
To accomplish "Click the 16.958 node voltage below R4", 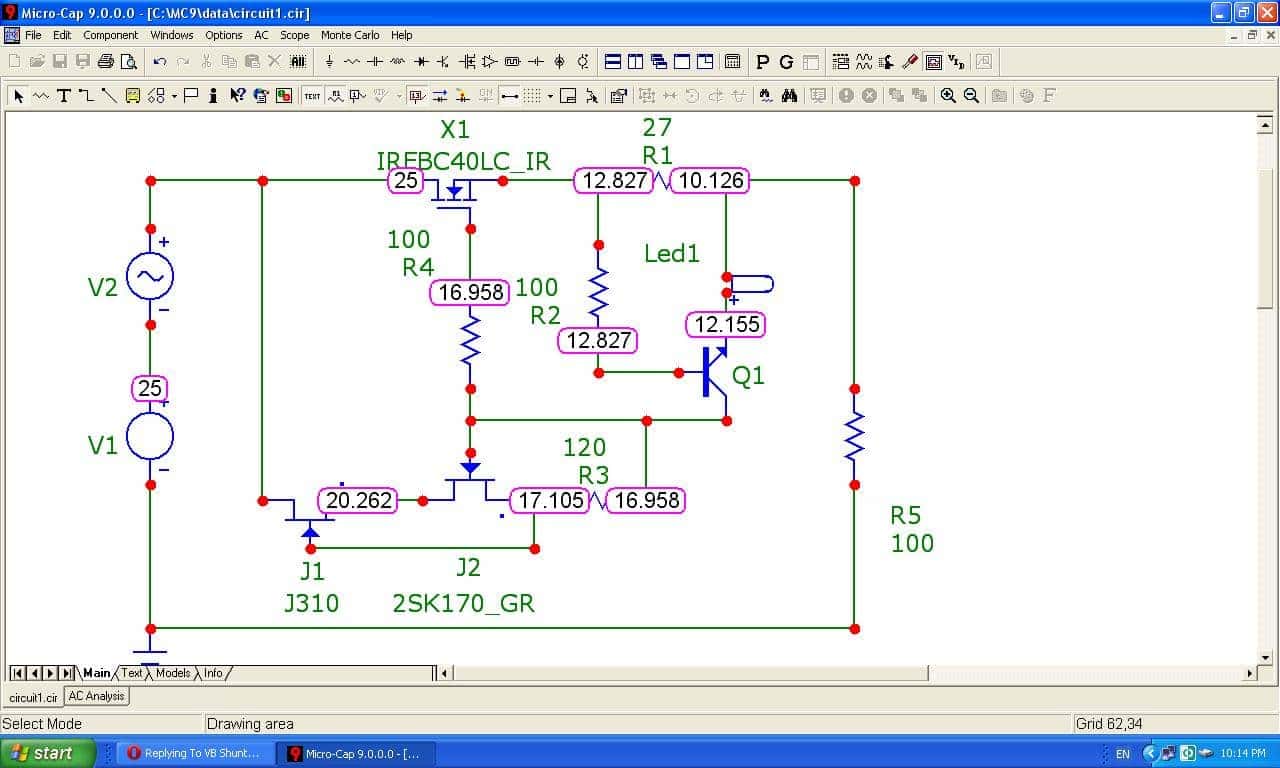I will pos(471,292).
